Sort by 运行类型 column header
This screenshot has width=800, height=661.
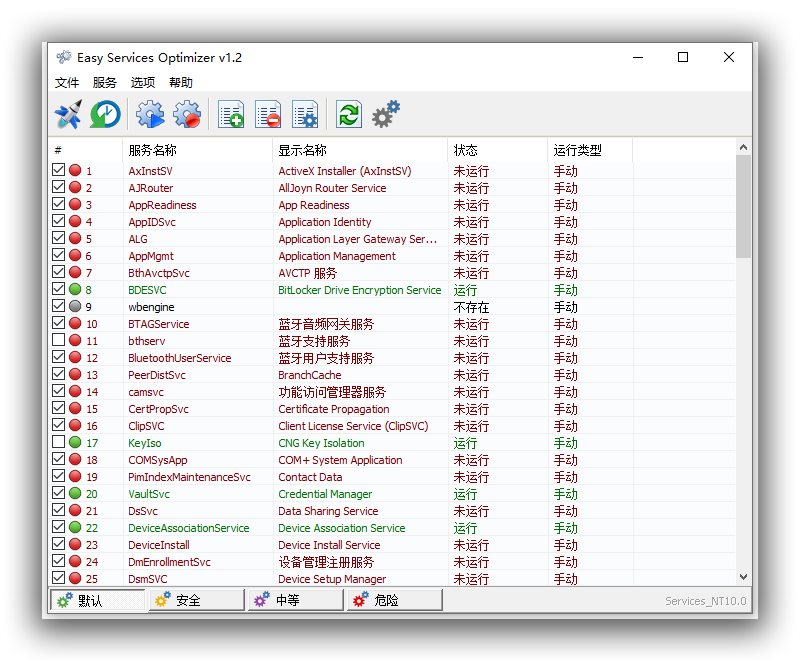point(589,150)
